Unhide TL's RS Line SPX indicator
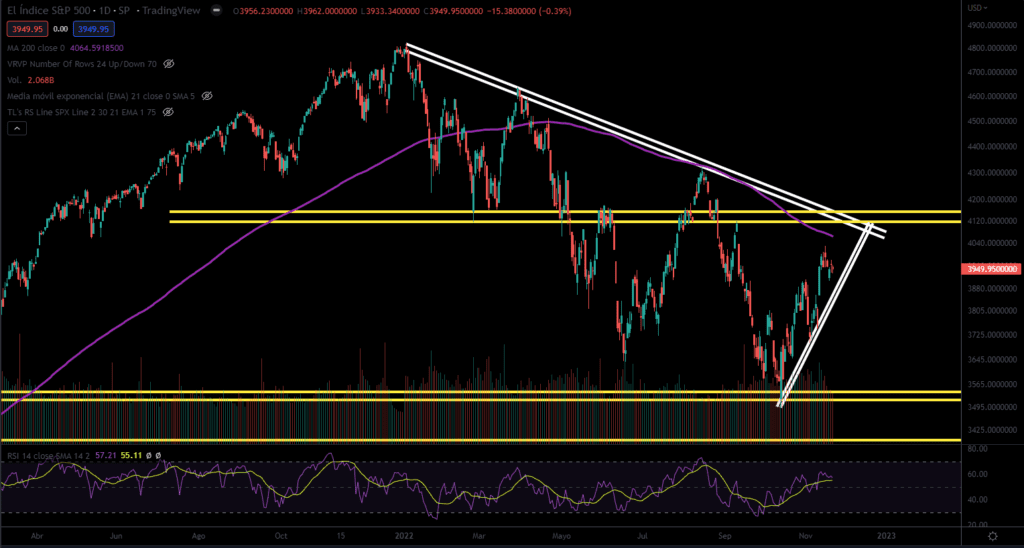This screenshot has height=548, width=1024. tap(169, 112)
